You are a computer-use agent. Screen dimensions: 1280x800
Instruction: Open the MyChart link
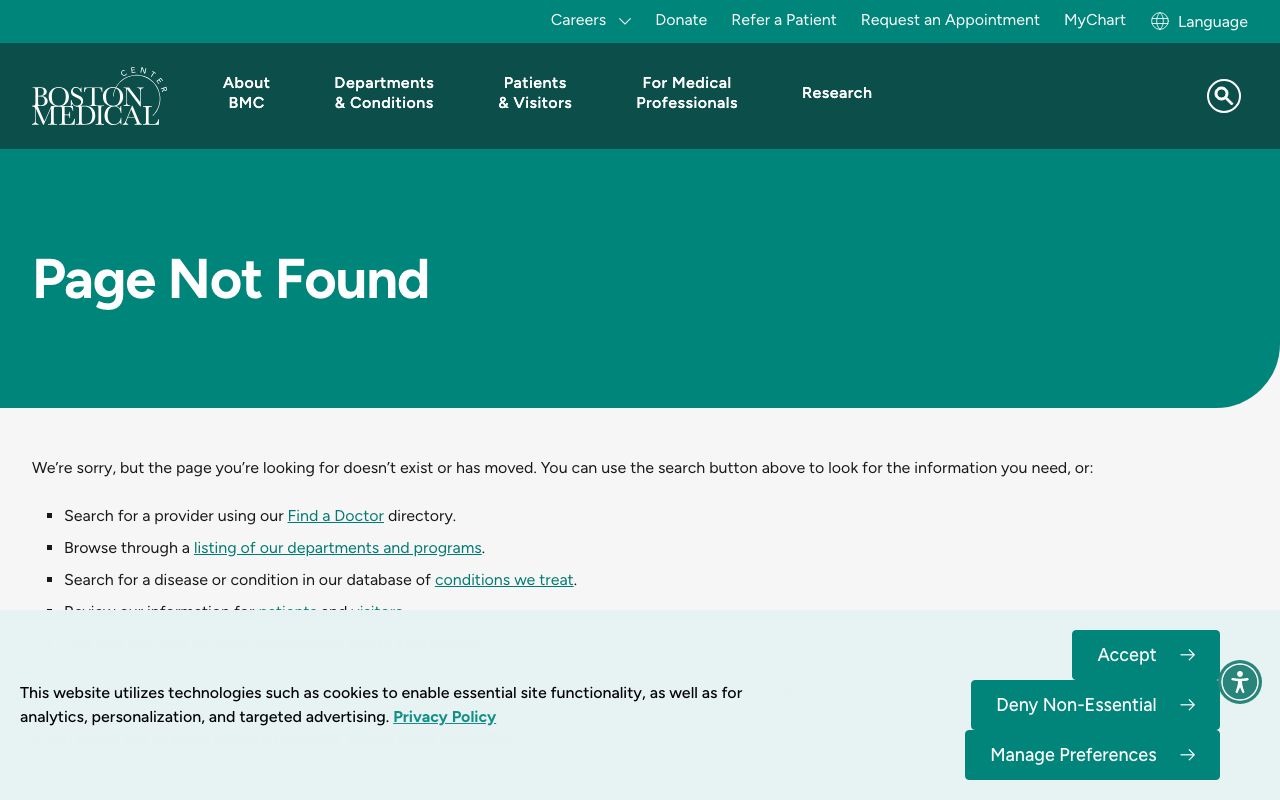[1095, 20]
